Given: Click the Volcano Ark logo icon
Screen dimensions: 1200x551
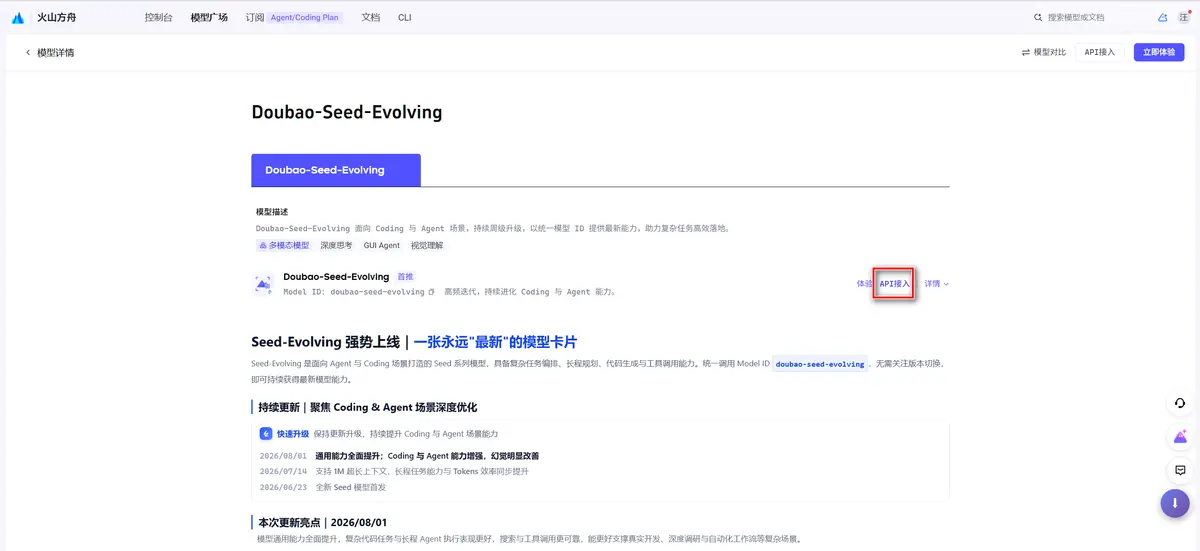Looking at the screenshot, I should [18, 17].
